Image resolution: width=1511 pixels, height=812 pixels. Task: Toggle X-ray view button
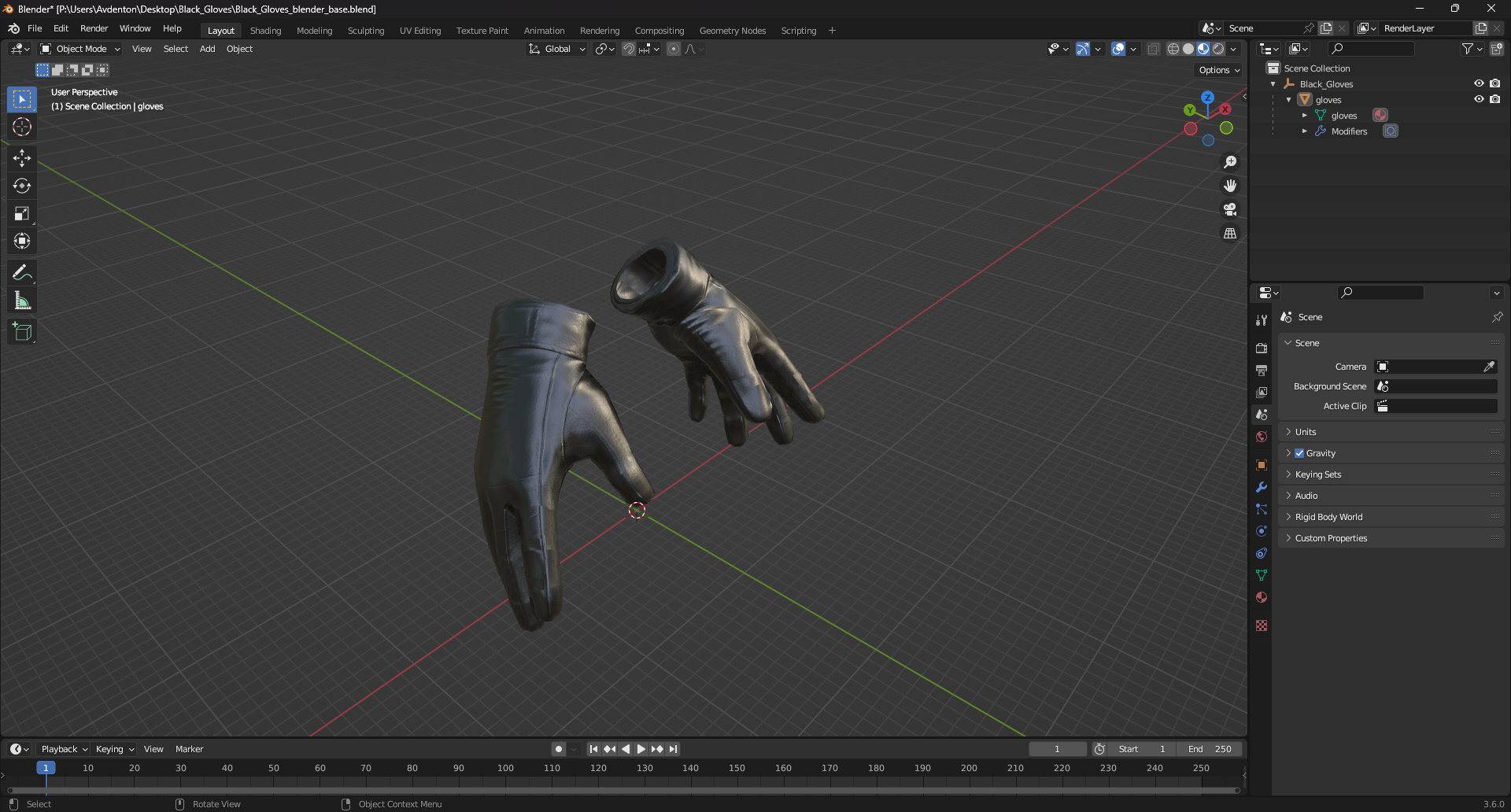(1153, 49)
